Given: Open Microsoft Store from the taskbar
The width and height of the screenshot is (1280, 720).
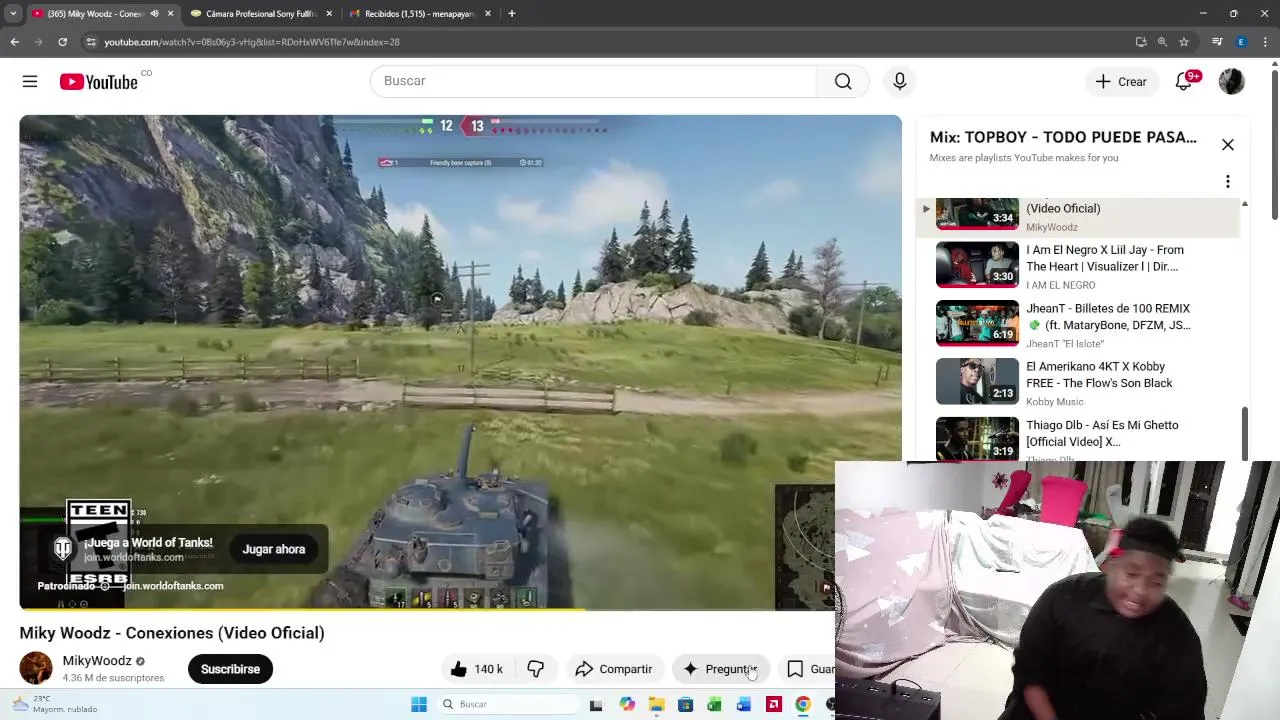Looking at the screenshot, I should pyautogui.click(x=685, y=704).
